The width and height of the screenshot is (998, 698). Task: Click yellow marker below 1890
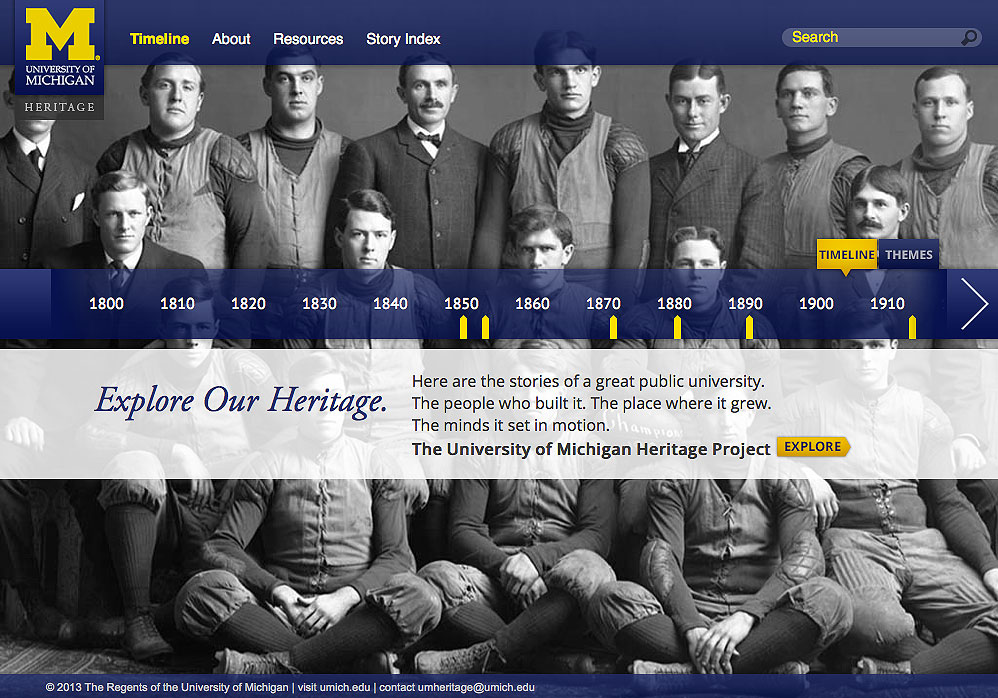(749, 327)
